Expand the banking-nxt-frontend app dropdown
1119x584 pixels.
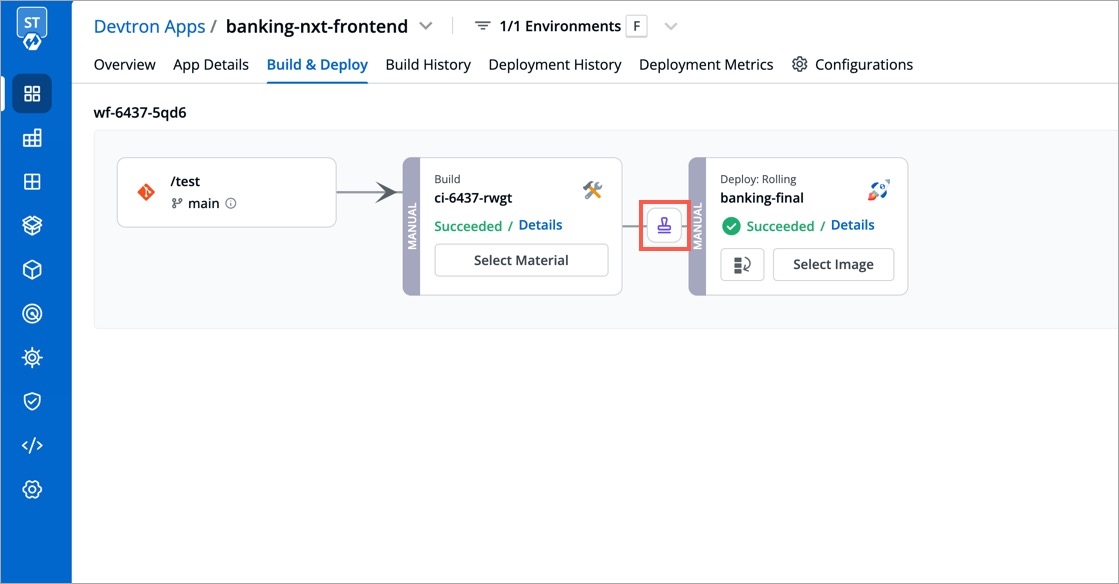click(x=426, y=26)
